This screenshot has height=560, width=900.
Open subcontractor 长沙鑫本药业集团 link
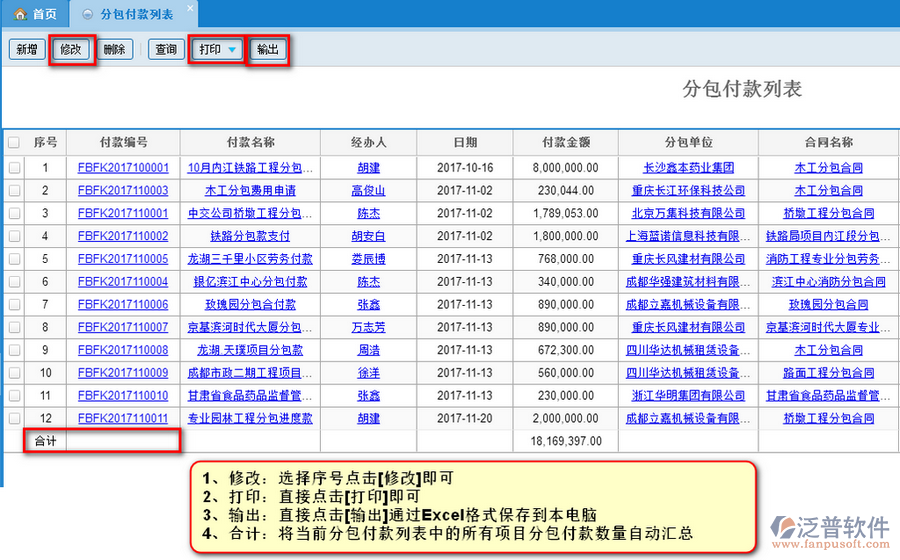coord(688,168)
